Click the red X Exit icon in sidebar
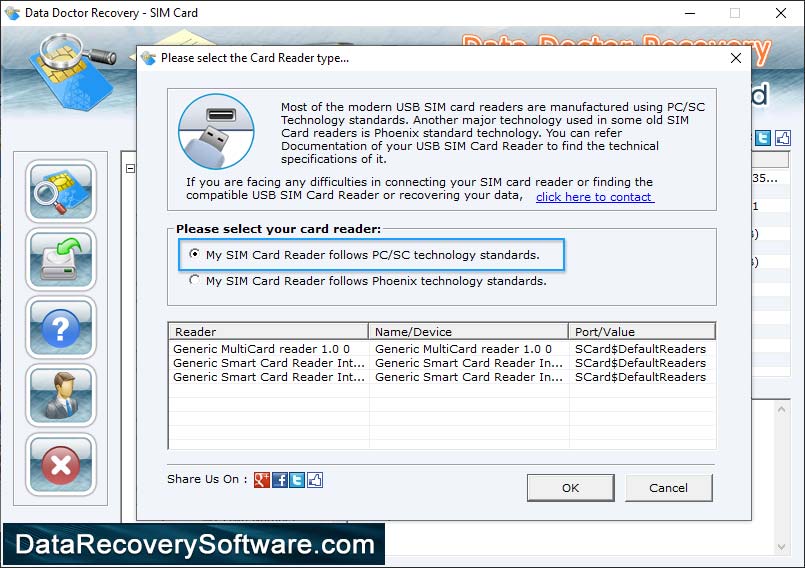Viewport: 805px width, 568px height. click(x=61, y=464)
